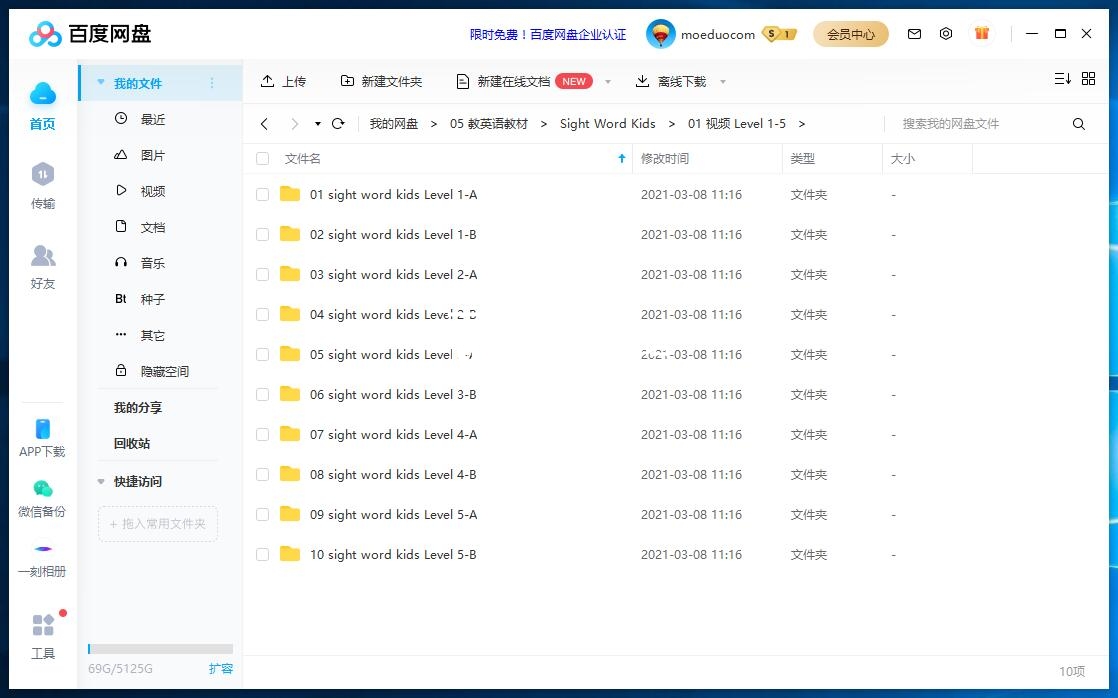1118x698 pixels.
Task: Click the gift box icon
Action: point(982,34)
